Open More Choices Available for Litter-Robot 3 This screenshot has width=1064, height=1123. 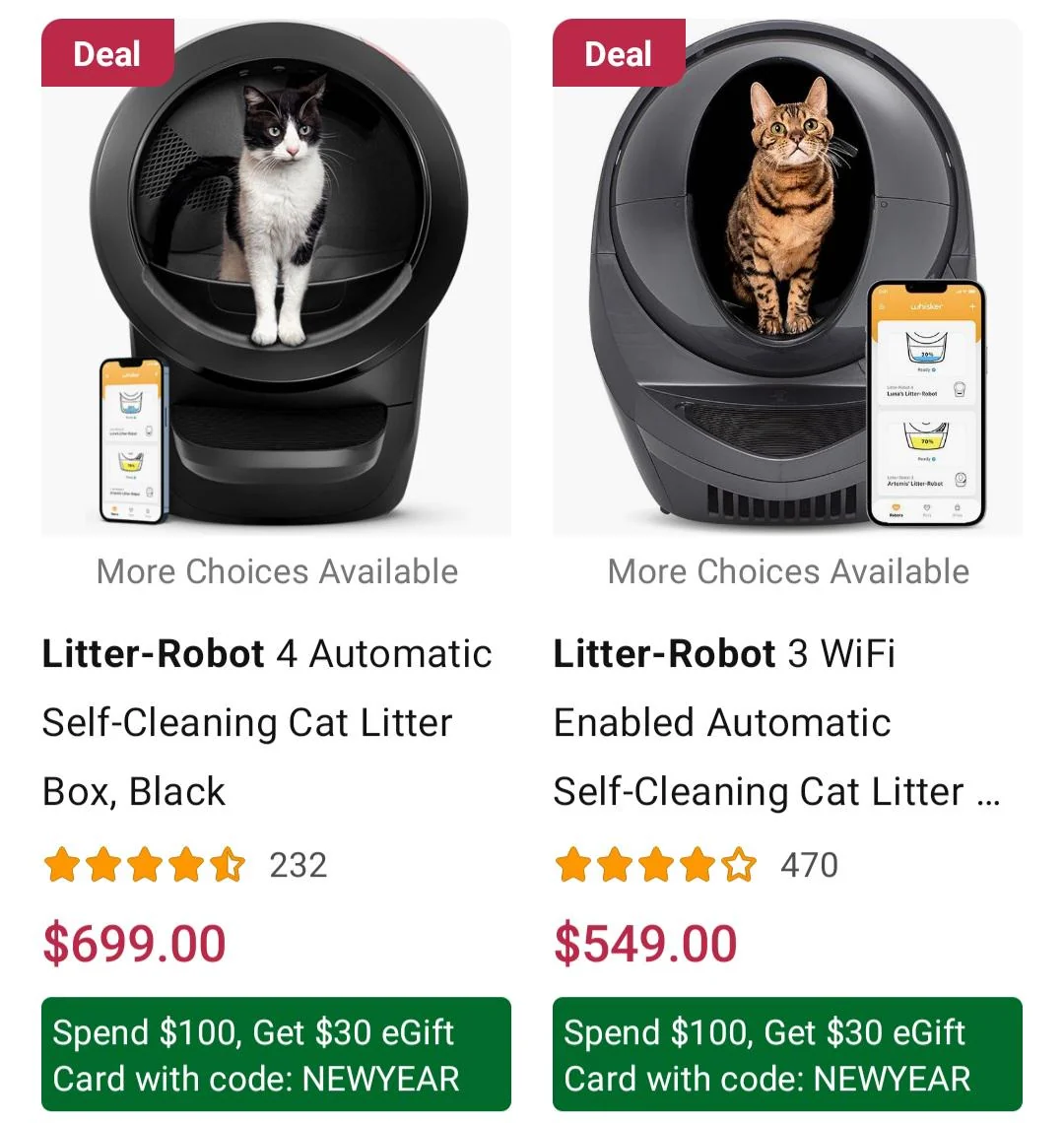point(788,571)
